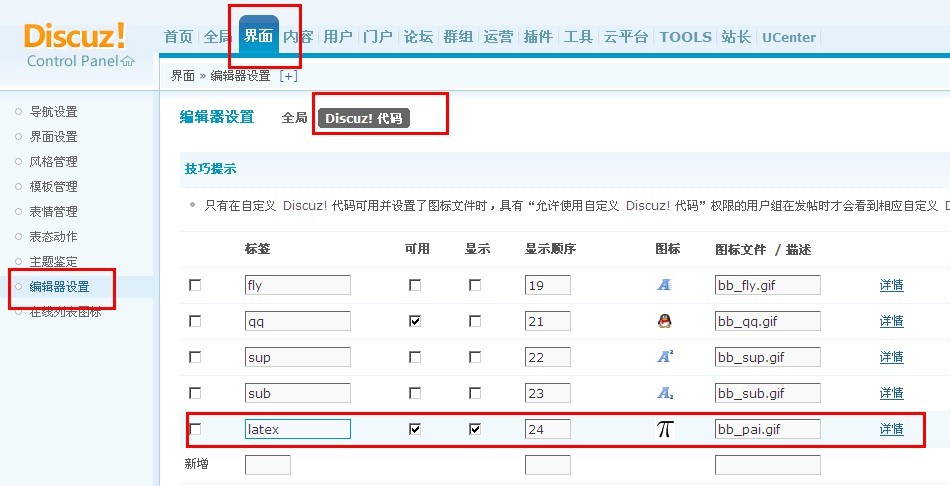950x486 pixels.
Task: Open the 运营 top menu
Action: coord(498,37)
